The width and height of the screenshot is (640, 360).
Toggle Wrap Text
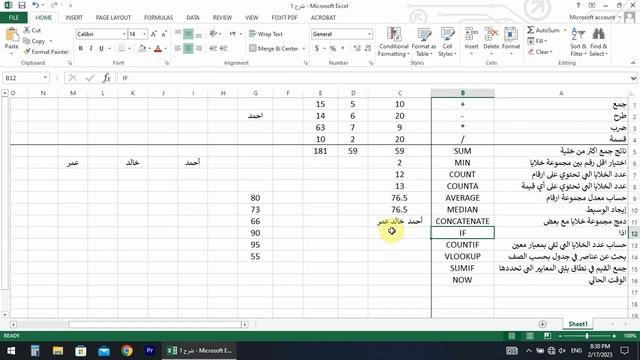(266, 34)
